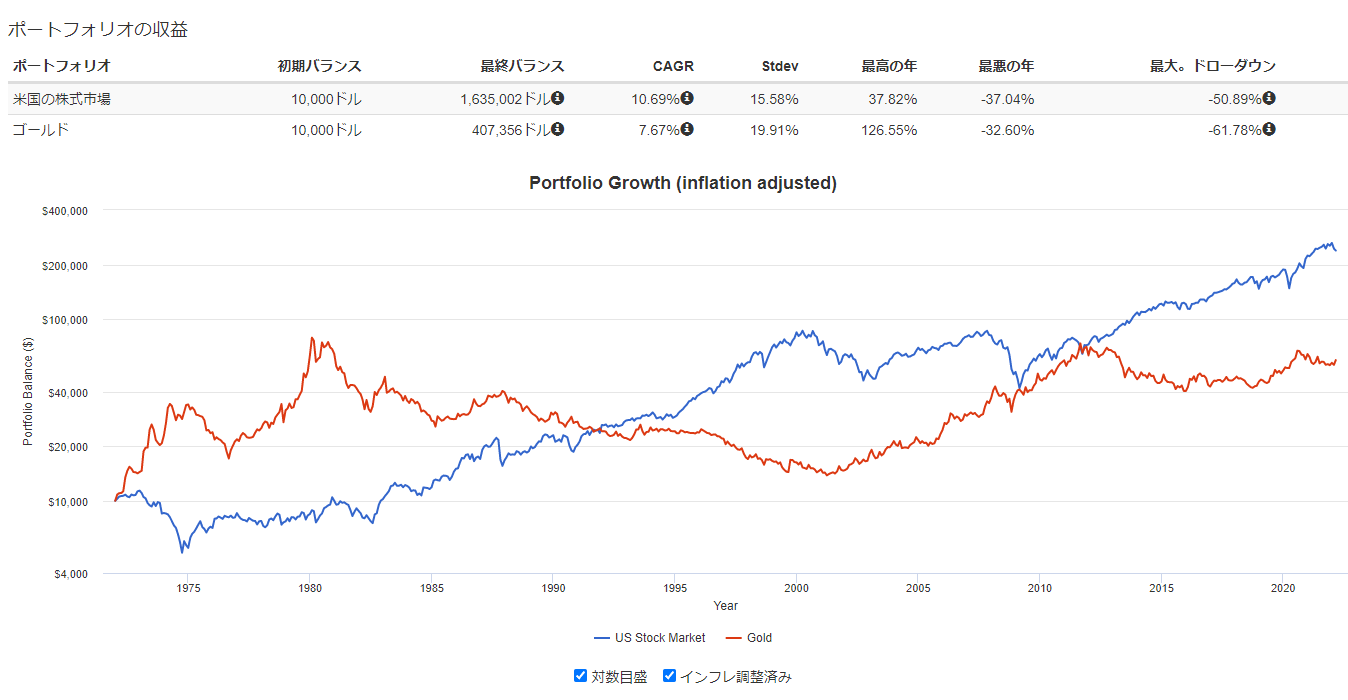The image size is (1348, 700).
Task: Click the 最大。ドローダウン column header
Action: (1212, 66)
